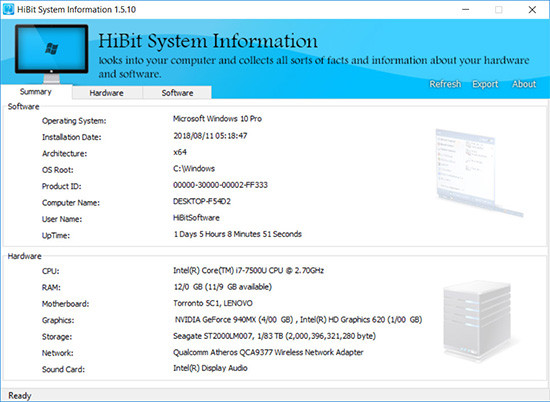Click the blue monitor logo in the header
Viewport: 550px width, 402px height.
[x=52, y=53]
